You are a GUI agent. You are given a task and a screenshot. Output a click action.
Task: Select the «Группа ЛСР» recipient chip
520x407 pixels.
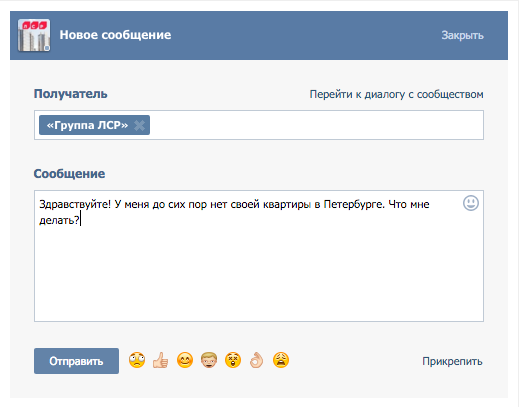[x=87, y=125]
